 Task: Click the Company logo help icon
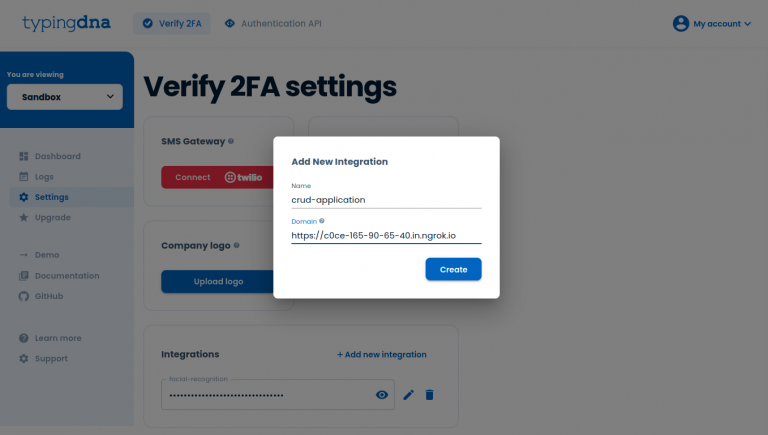(237, 245)
